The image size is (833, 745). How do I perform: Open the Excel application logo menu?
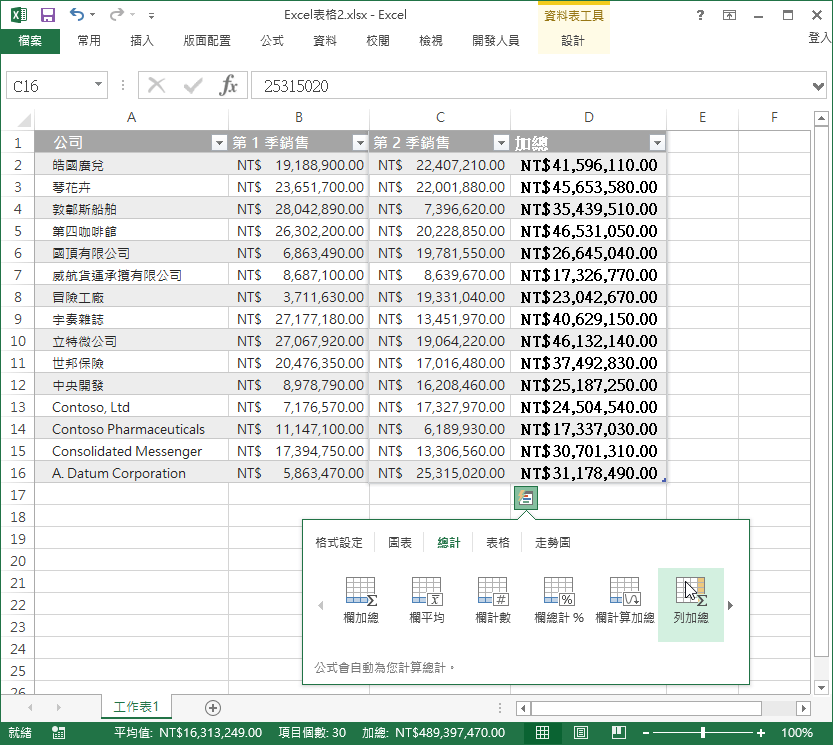[x=19, y=15]
